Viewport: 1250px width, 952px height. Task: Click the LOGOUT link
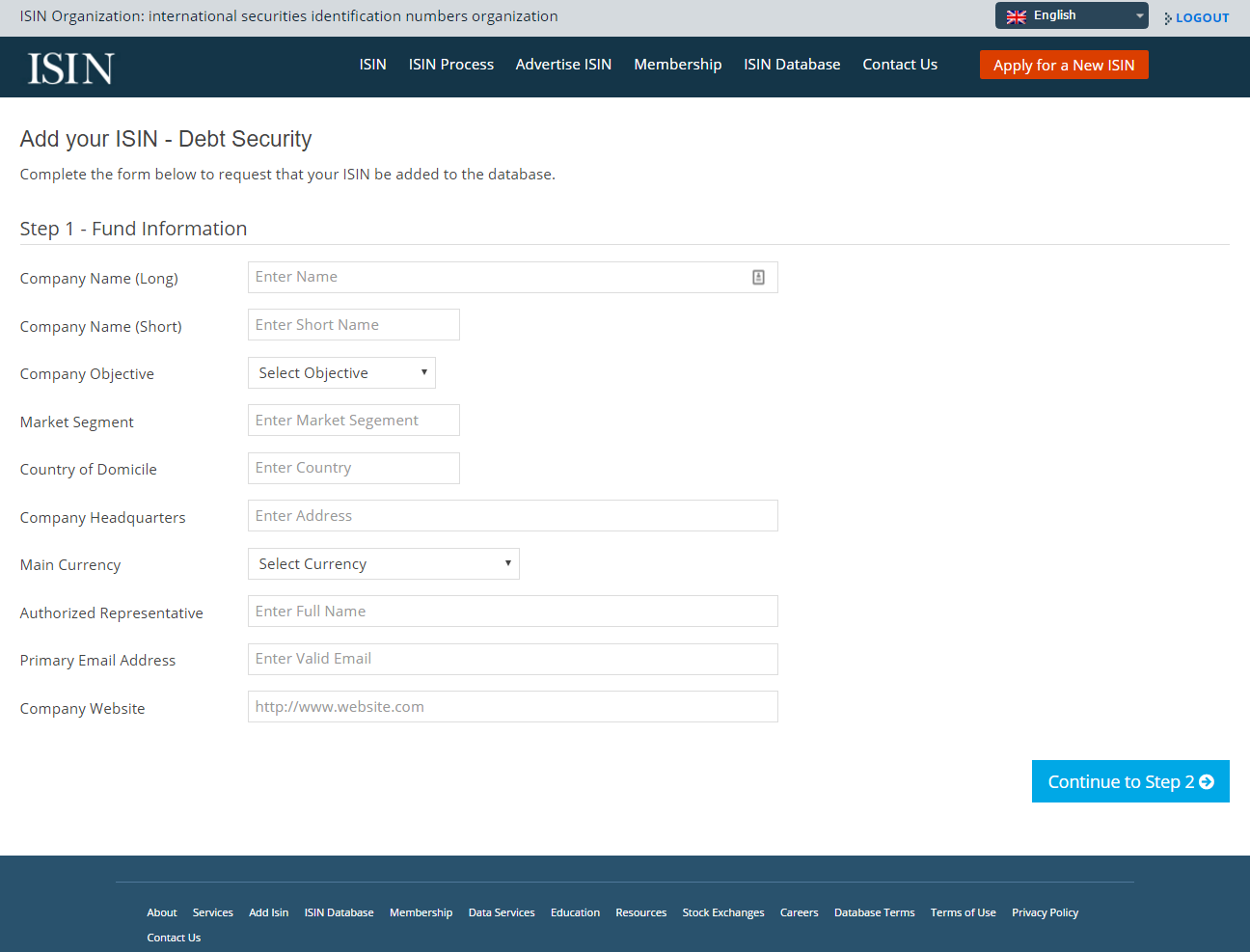[1197, 17]
